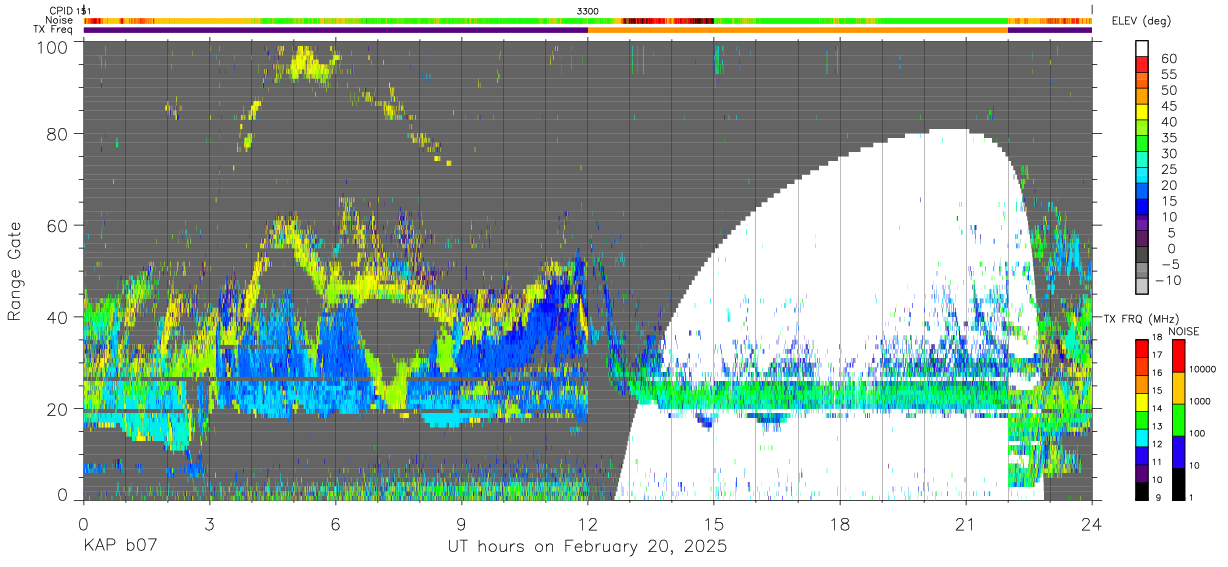Click the dark red section of top Noise strip
1228x567 pixels.
pyautogui.click(x=668, y=20)
